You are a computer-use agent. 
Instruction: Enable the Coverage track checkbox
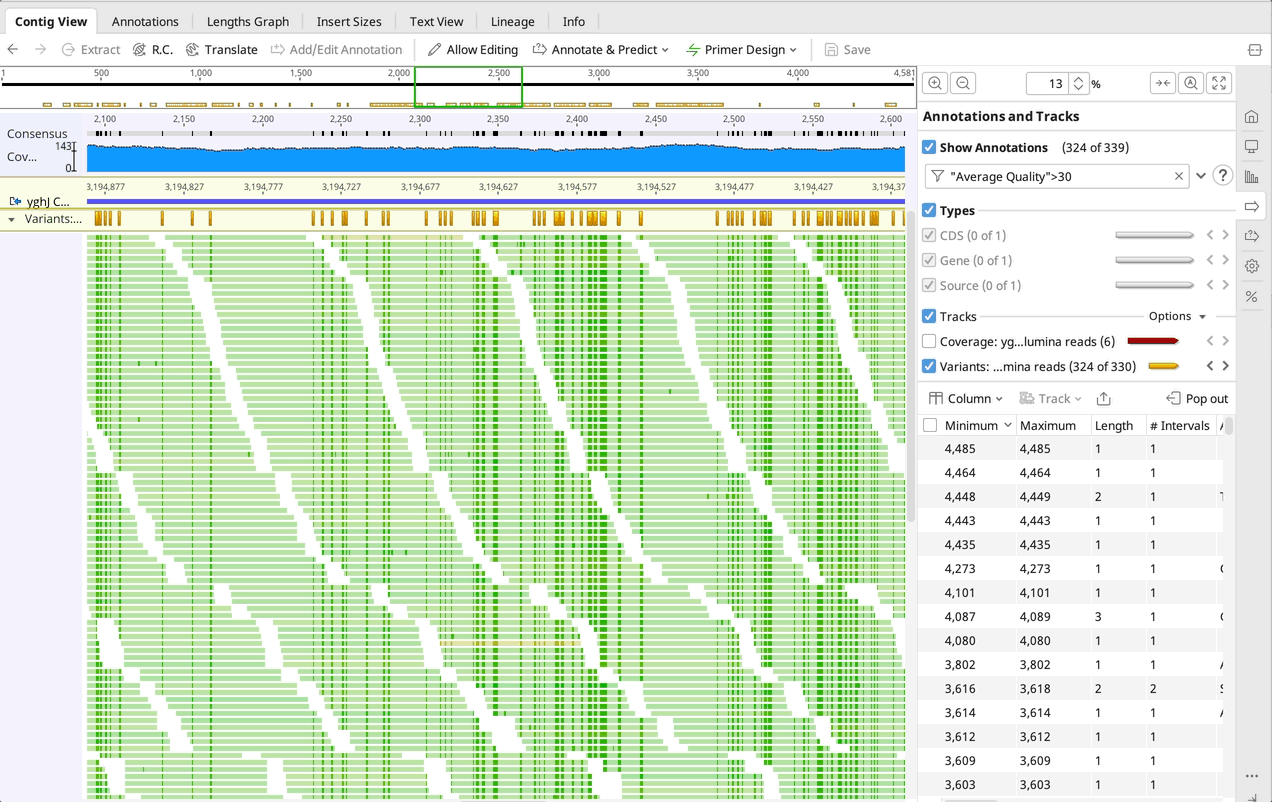(930, 342)
